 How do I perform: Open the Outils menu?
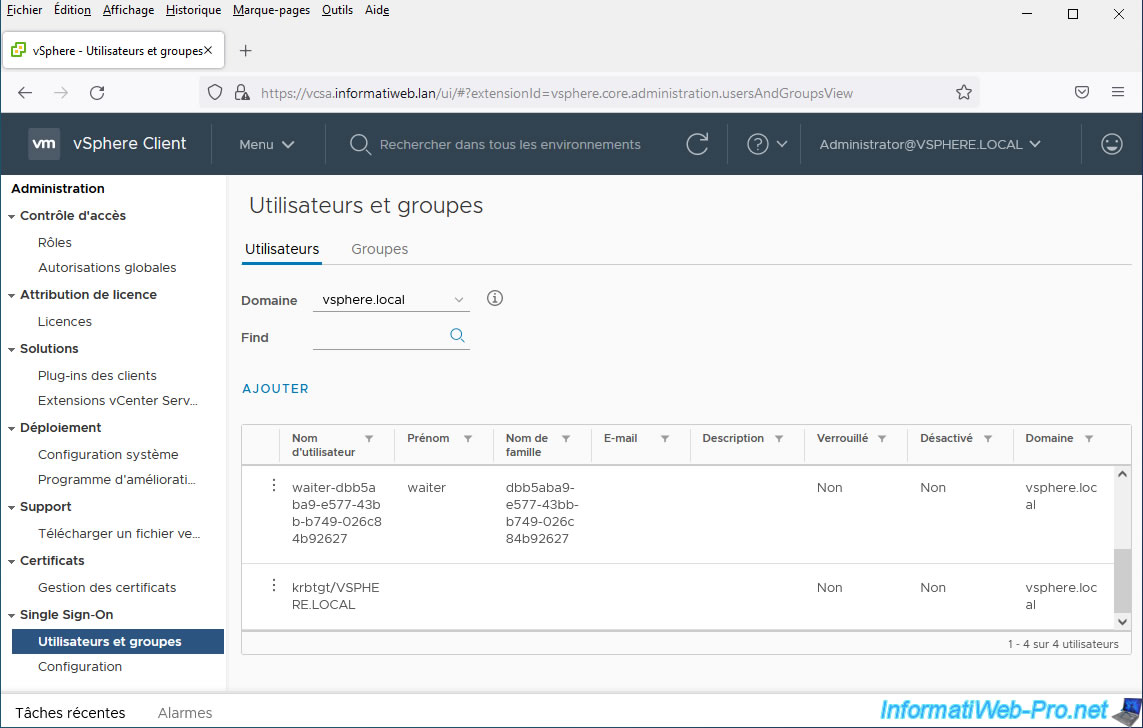pyautogui.click(x=338, y=10)
